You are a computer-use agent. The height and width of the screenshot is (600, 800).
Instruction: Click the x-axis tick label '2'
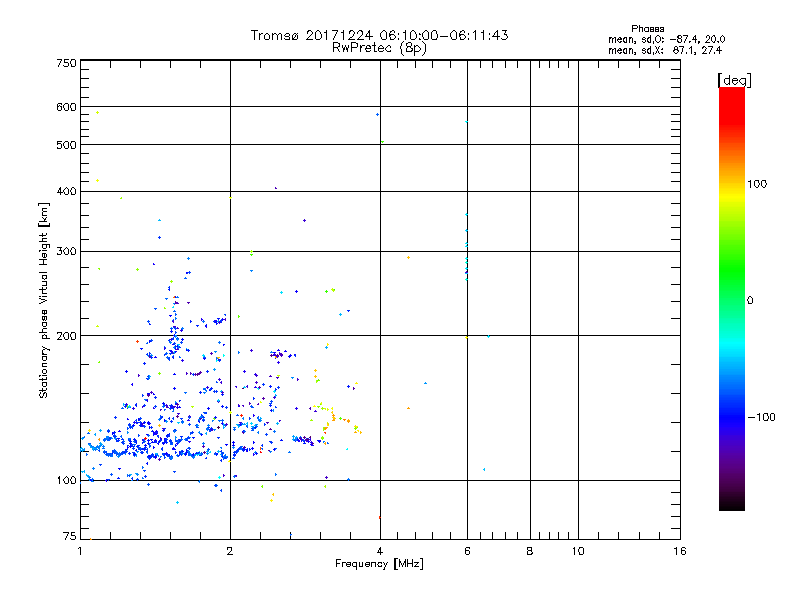click(x=230, y=551)
